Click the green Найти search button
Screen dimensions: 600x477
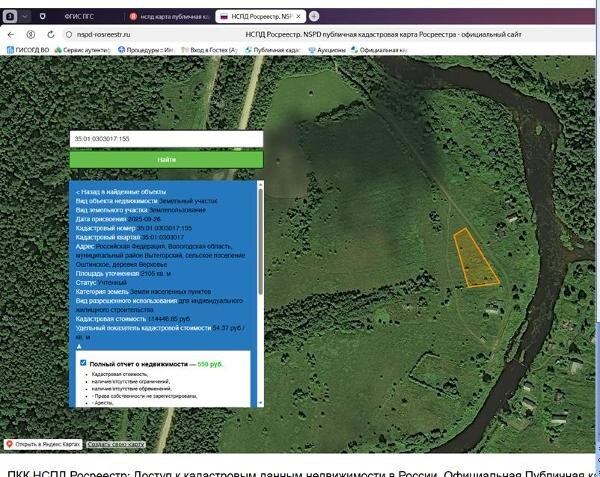point(166,160)
